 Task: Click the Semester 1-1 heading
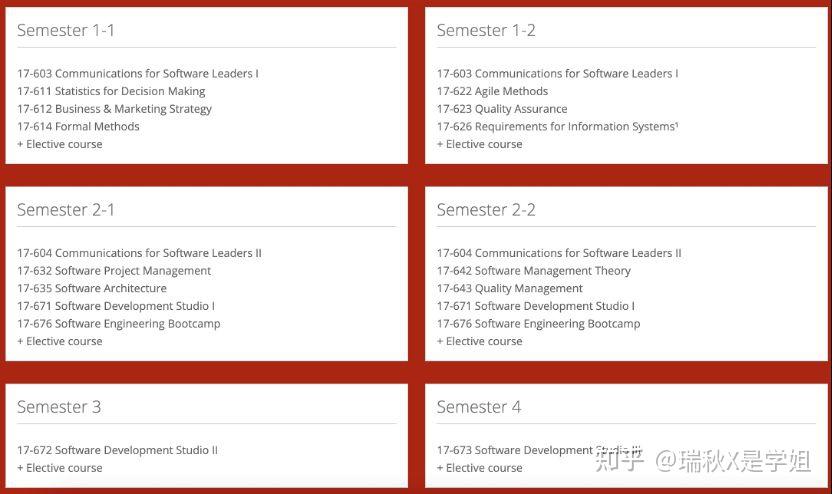66,31
